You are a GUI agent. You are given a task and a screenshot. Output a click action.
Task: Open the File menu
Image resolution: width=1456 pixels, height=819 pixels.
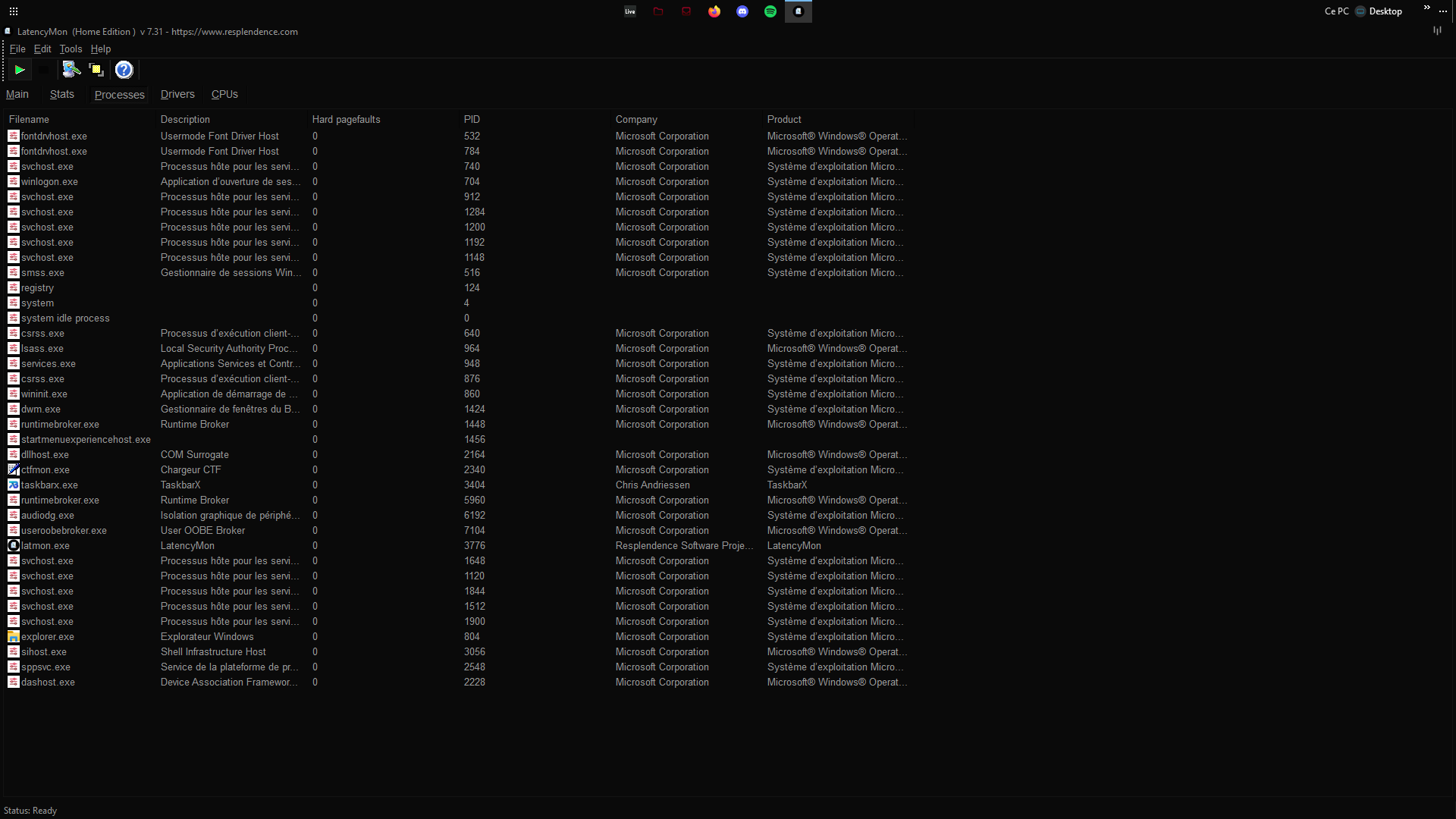pyautogui.click(x=17, y=49)
